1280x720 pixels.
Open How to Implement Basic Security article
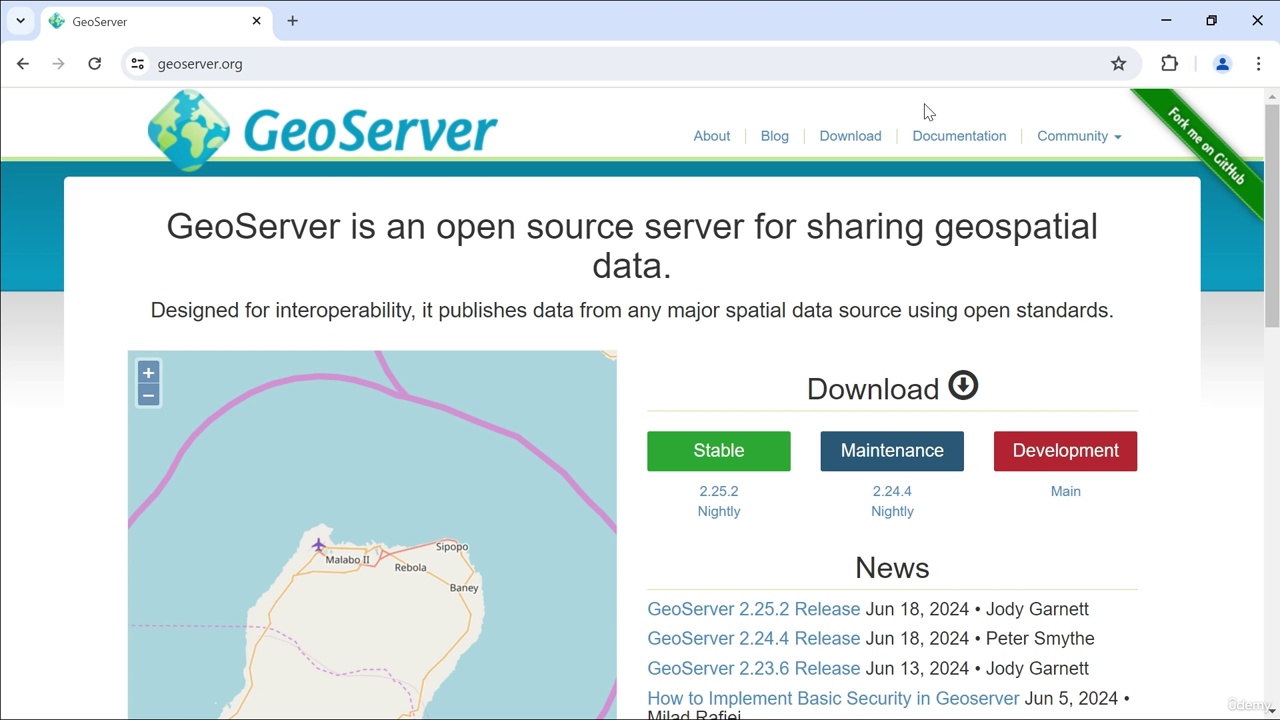pyautogui.click(x=833, y=698)
